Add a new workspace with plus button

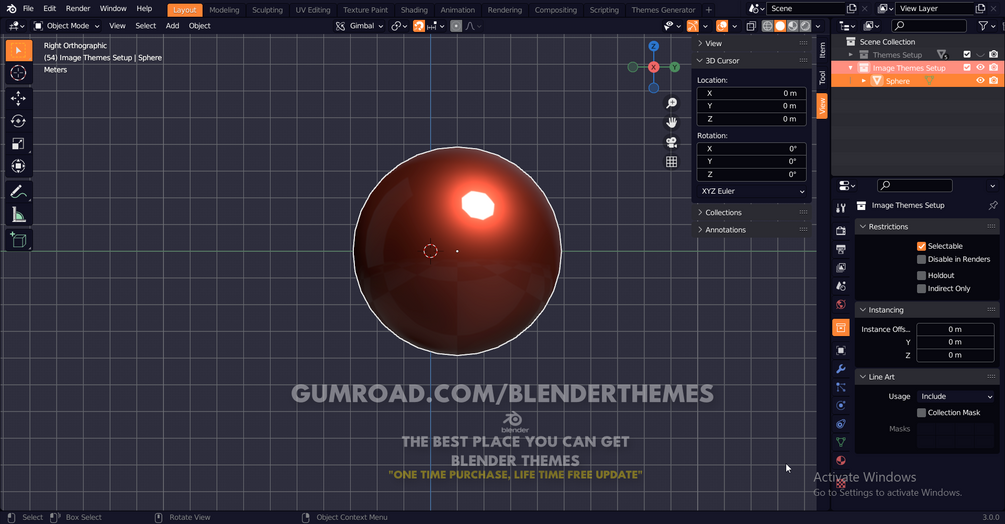tap(709, 10)
